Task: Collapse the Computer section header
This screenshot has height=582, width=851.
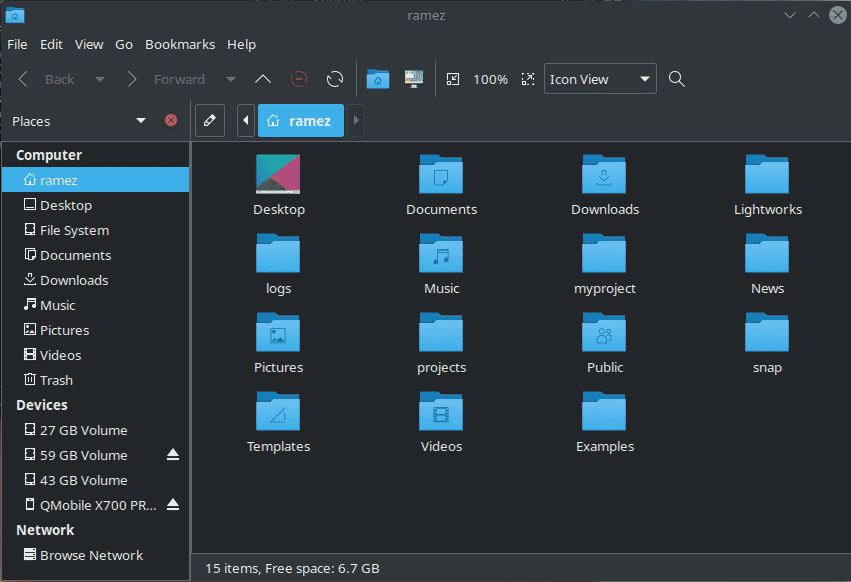Action: point(49,155)
